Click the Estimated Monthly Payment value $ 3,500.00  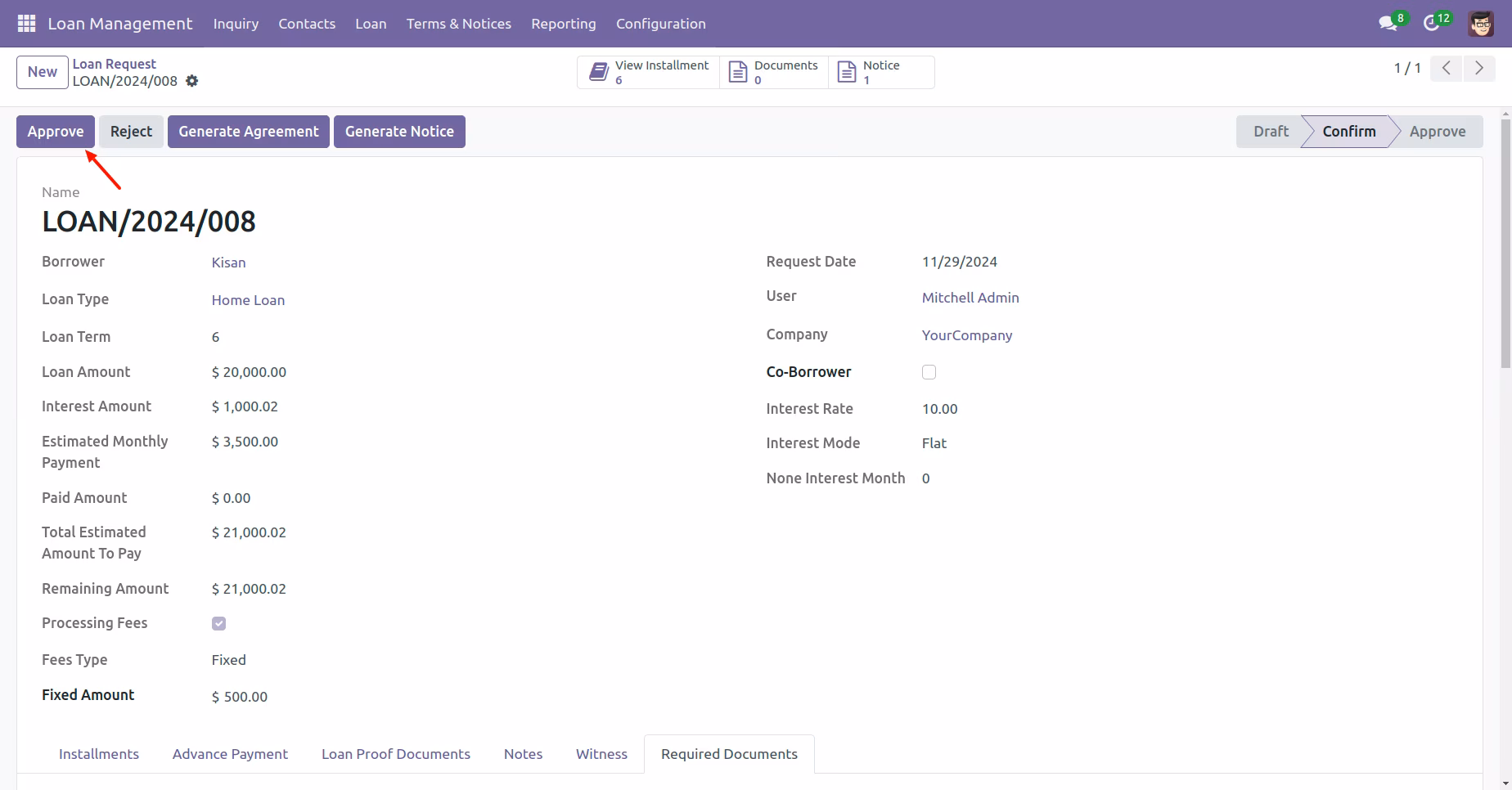[x=245, y=442]
